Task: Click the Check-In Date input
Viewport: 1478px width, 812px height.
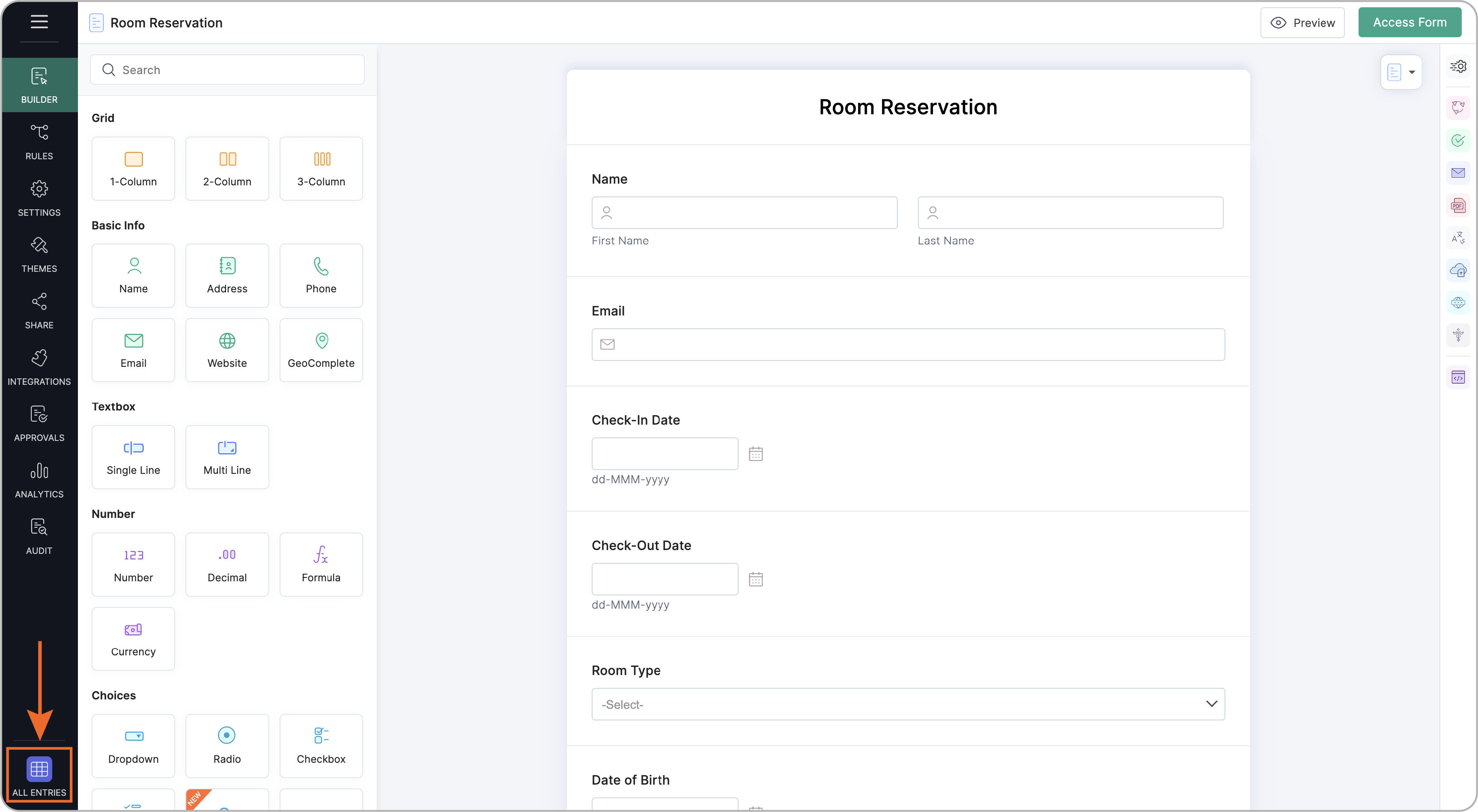Action: point(665,454)
